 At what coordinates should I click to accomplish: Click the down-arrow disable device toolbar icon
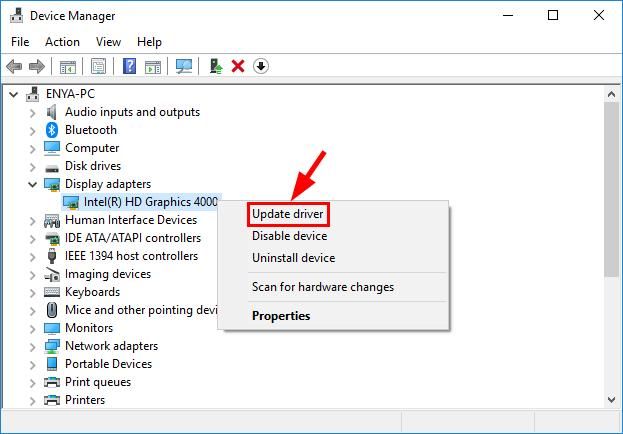261,66
